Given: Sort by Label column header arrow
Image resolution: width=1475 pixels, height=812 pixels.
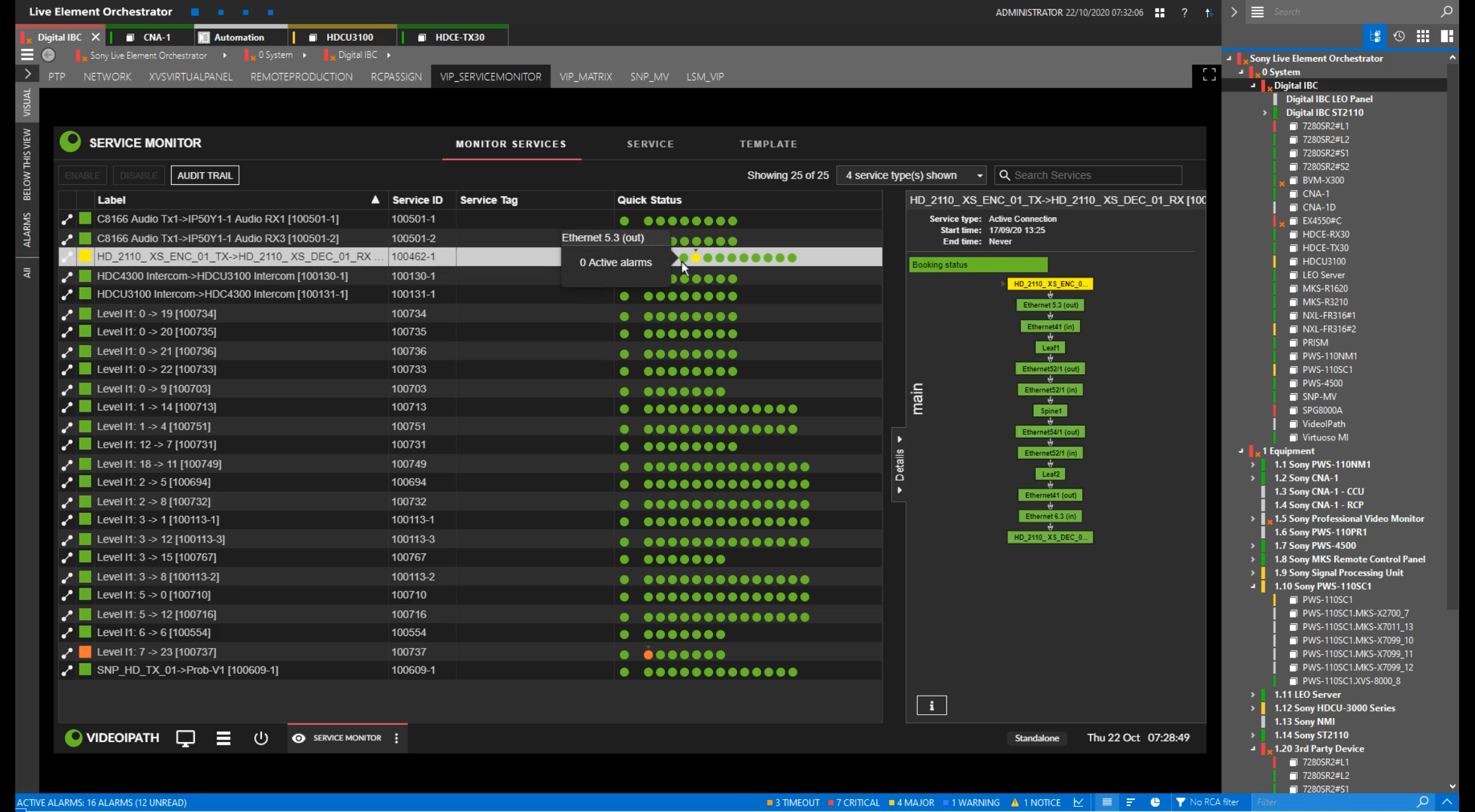Looking at the screenshot, I should pyautogui.click(x=376, y=200).
